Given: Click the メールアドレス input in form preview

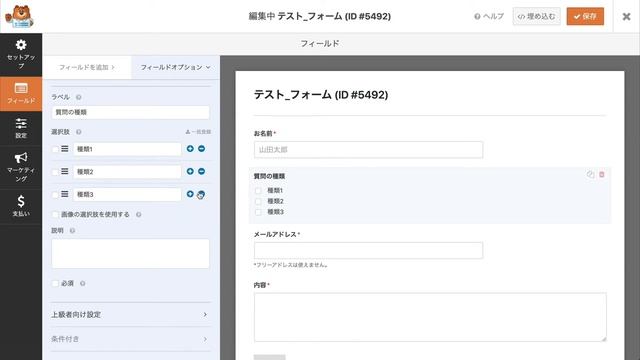Looking at the screenshot, I should point(368,251).
